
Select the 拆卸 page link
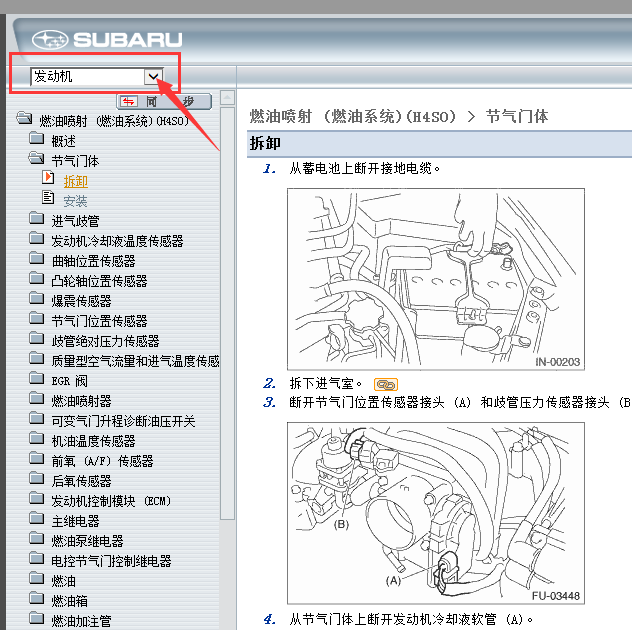tap(75, 181)
